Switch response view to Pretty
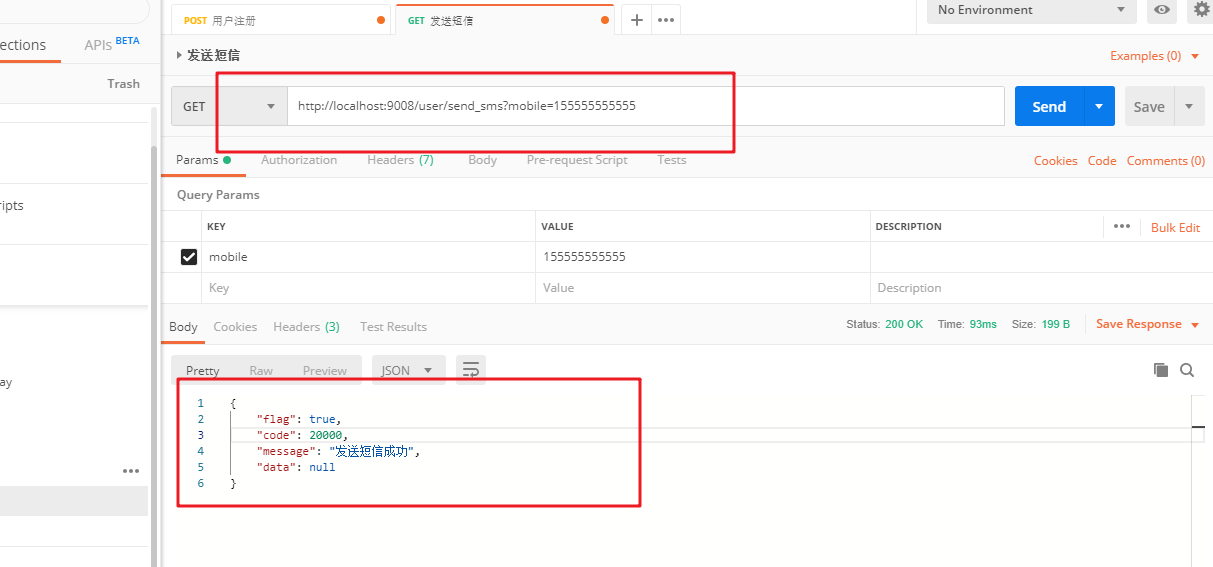The height and width of the screenshot is (567, 1213). coord(203,370)
